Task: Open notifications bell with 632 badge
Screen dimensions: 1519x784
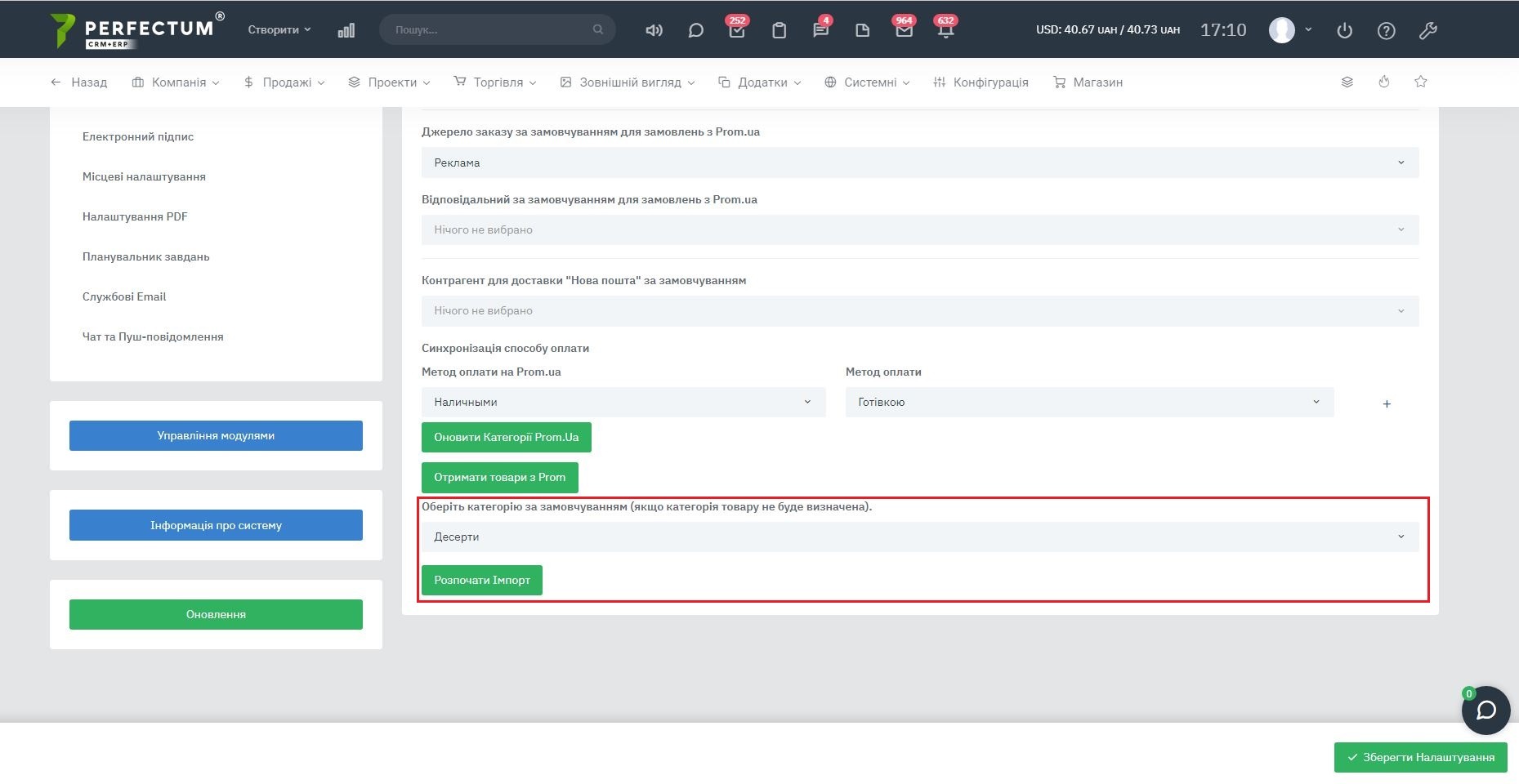Action: [x=945, y=30]
